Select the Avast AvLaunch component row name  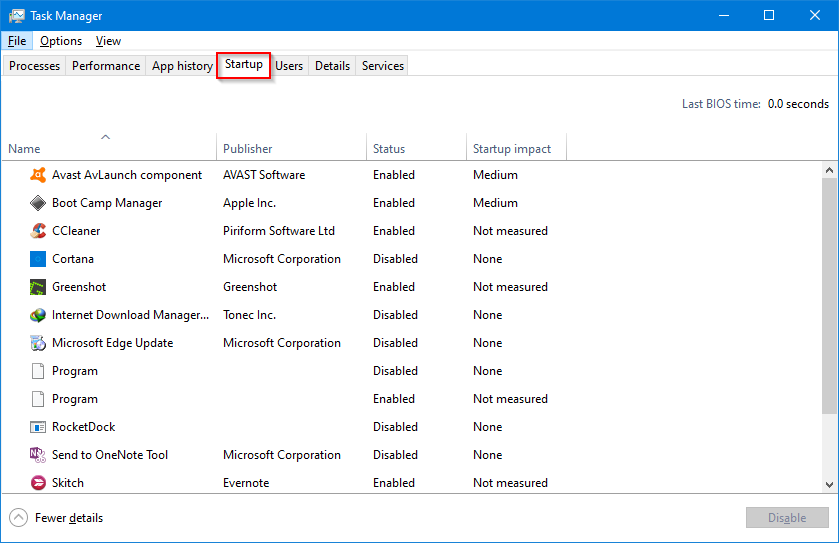pos(127,175)
